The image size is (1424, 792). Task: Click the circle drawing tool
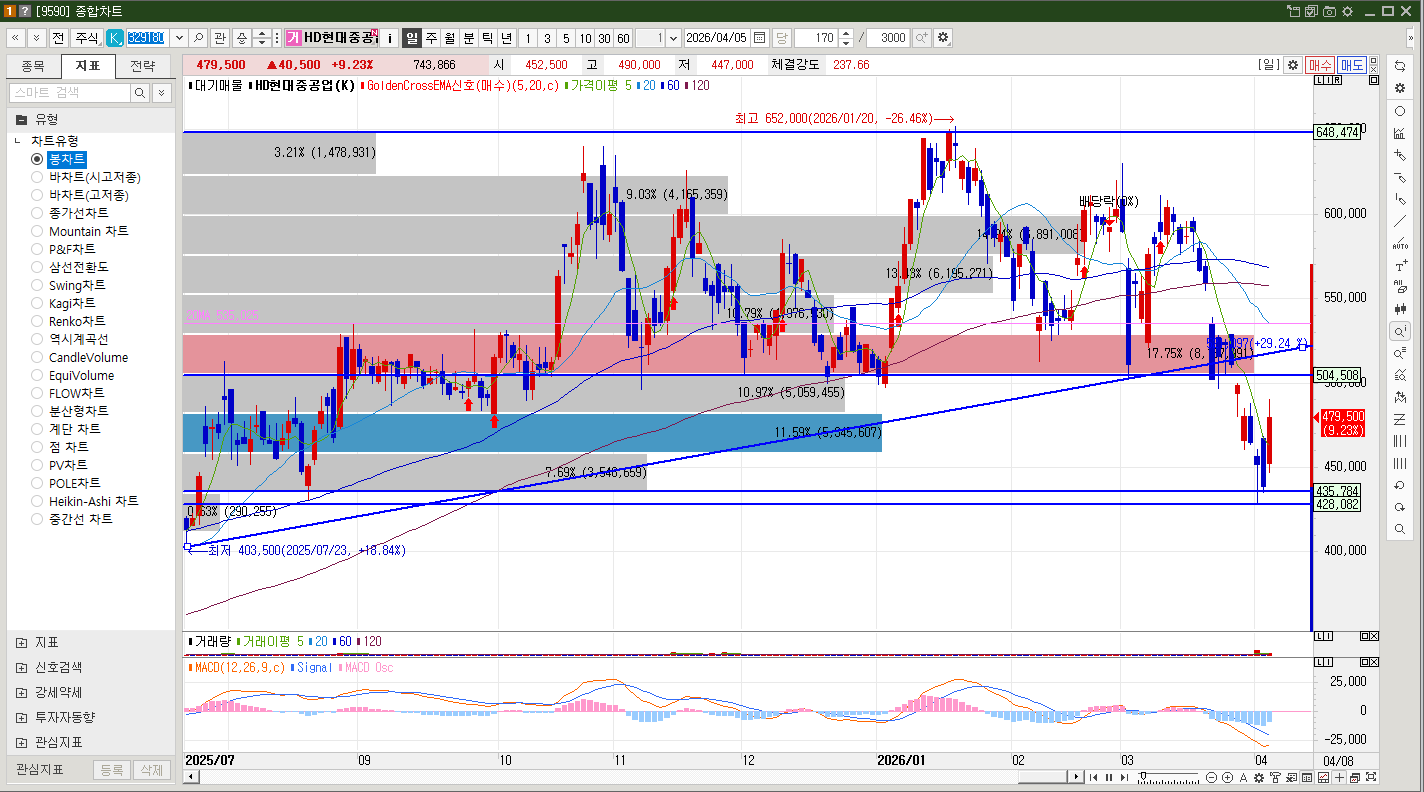(x=1400, y=111)
